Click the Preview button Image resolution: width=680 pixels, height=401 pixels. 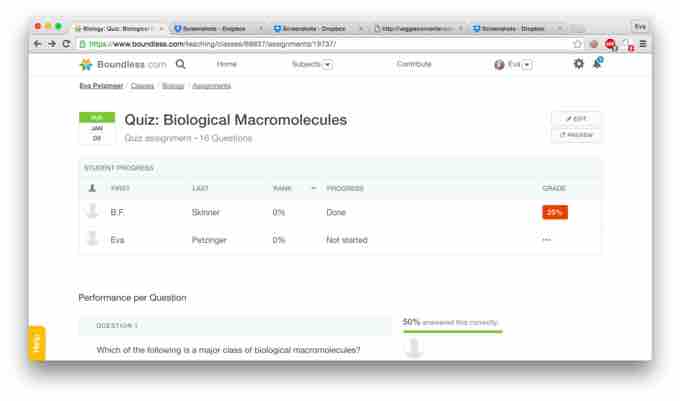576,135
